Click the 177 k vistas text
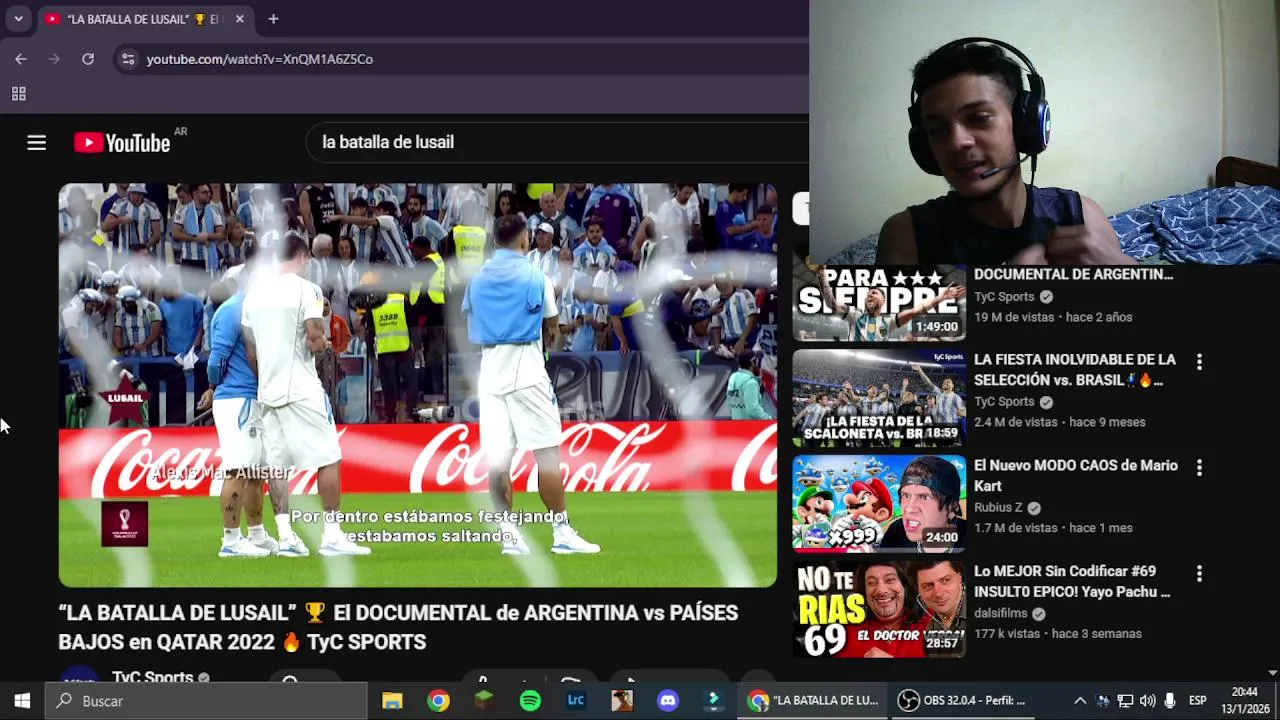This screenshot has width=1280, height=720. [x=1007, y=634]
